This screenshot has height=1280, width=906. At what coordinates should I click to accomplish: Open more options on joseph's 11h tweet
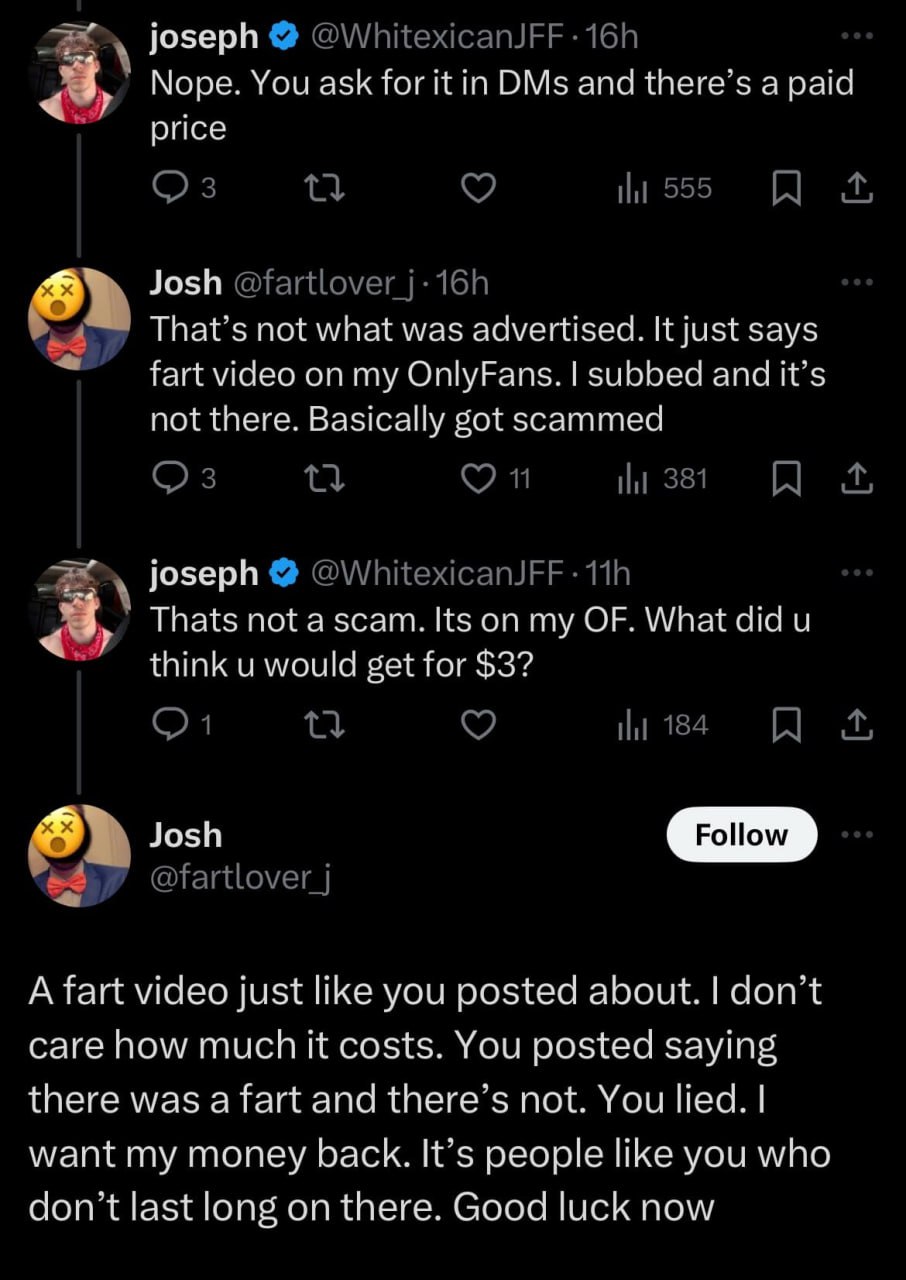pyautogui.click(x=857, y=573)
